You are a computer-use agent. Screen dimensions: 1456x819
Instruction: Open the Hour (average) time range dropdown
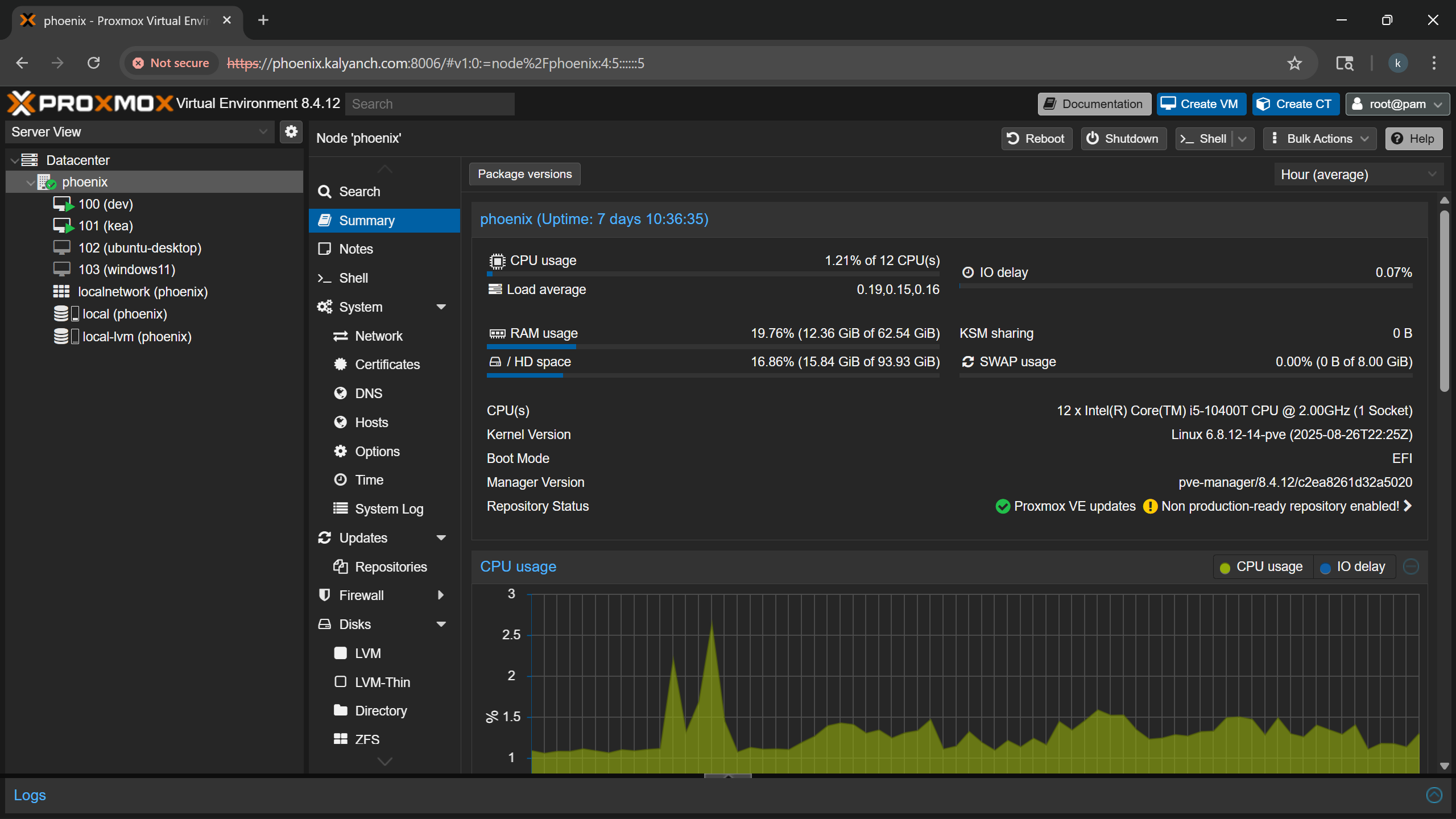[1359, 175]
